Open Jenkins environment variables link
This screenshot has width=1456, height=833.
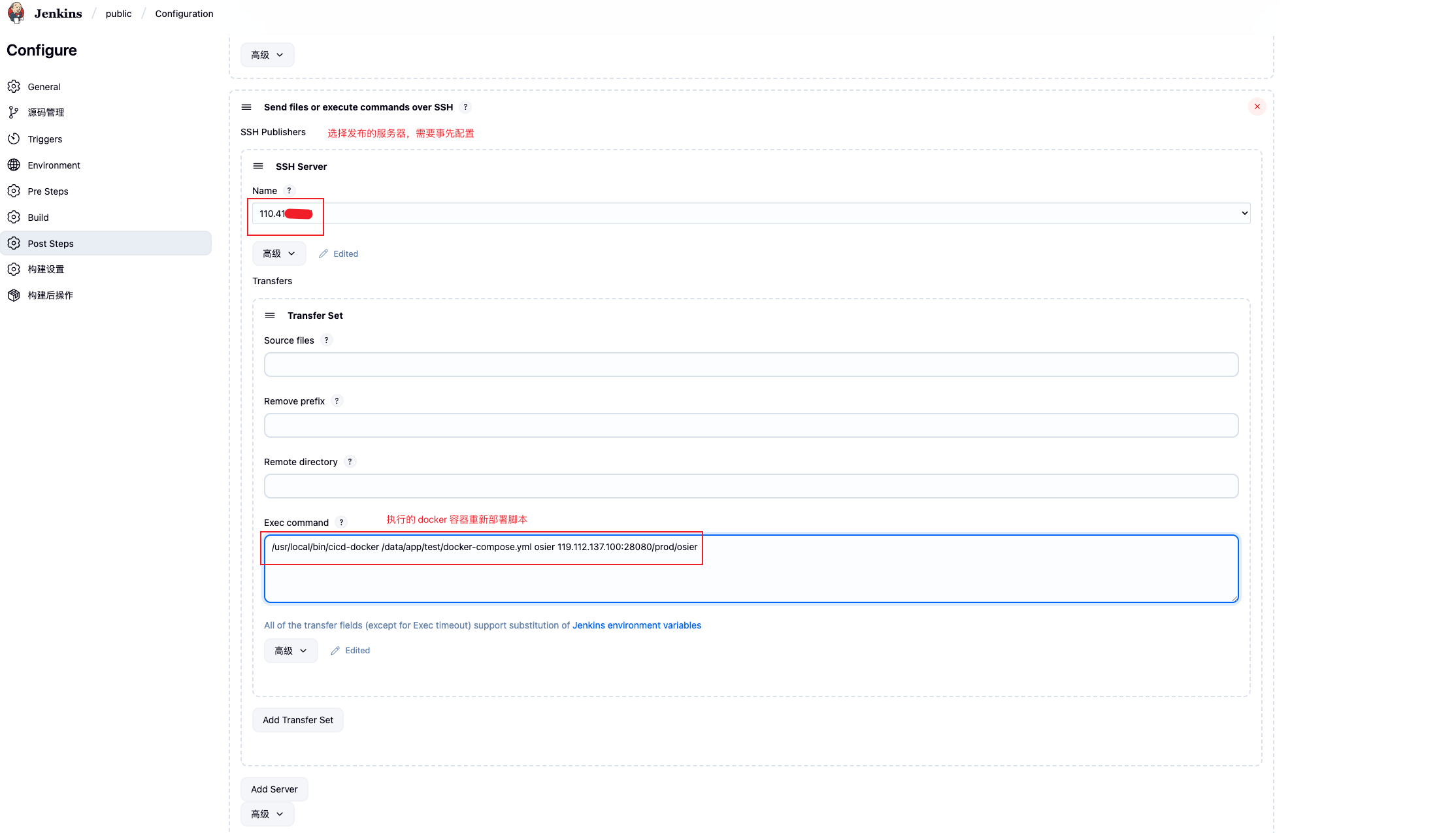tap(637, 625)
